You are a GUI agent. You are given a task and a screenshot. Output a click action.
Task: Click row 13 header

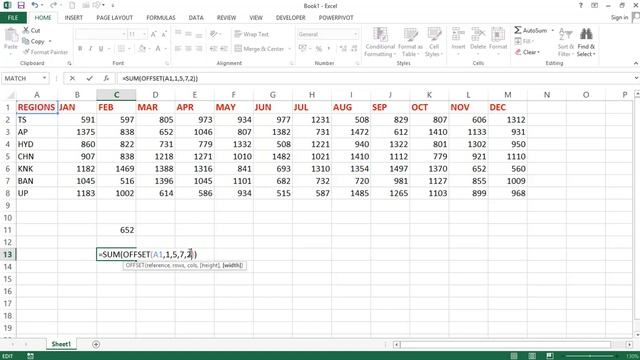[x=8, y=254]
